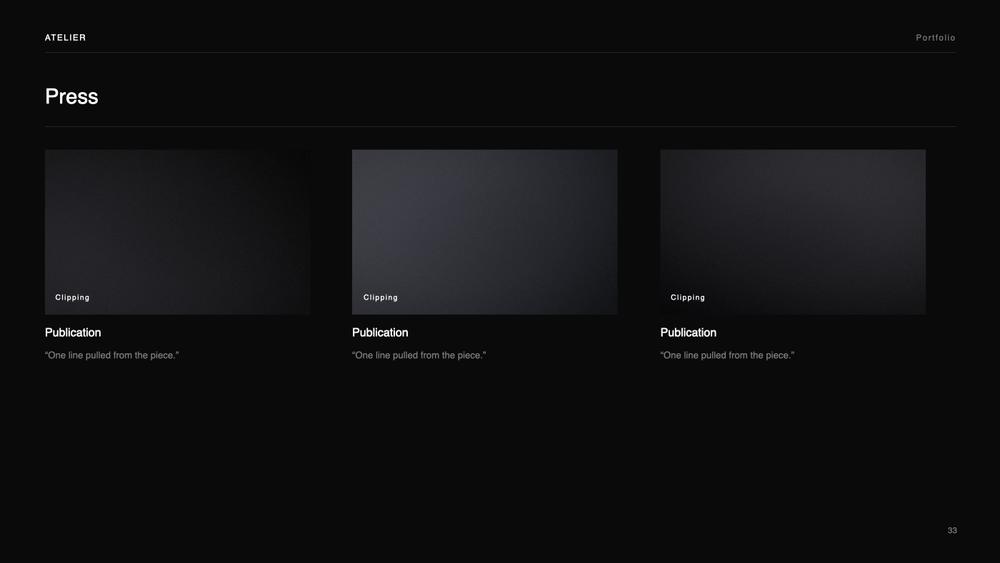Click the Clipping label on middle image
Image resolution: width=1000 pixels, height=563 pixels.
click(381, 298)
